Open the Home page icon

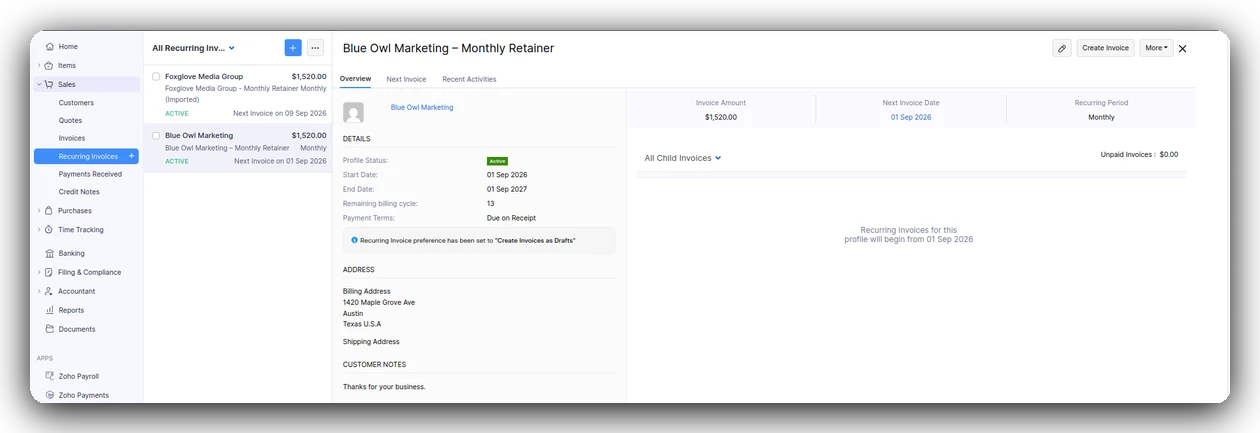click(x=49, y=47)
